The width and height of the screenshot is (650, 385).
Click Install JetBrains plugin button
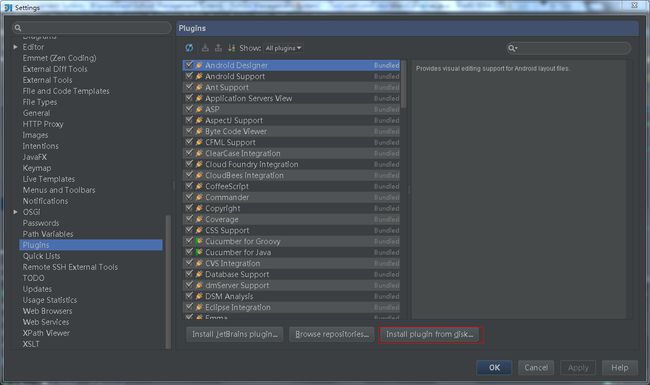(235, 334)
